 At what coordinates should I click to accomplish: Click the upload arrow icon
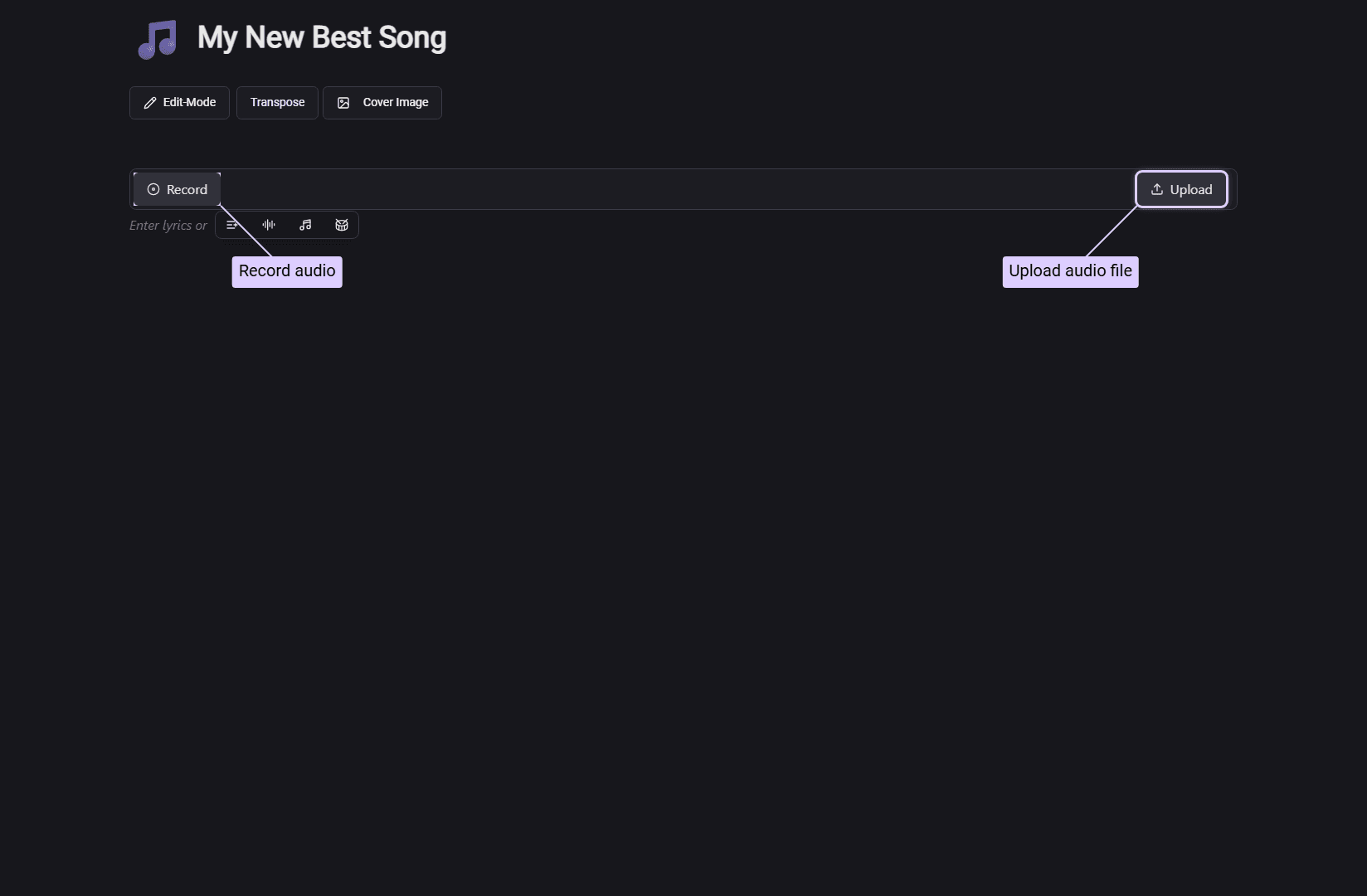click(x=1157, y=190)
